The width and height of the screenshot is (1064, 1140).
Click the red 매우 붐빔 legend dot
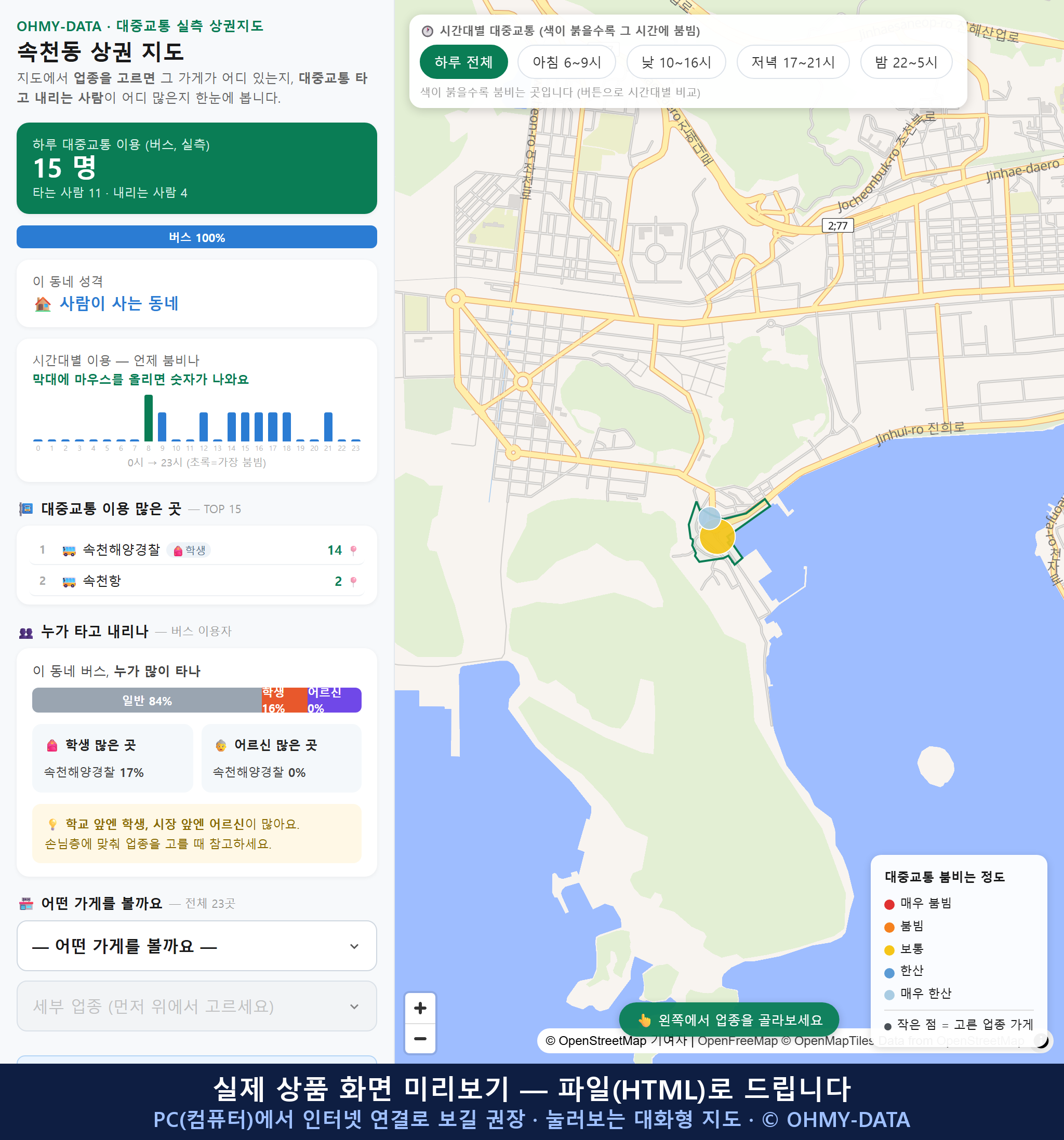pyautogui.click(x=889, y=904)
